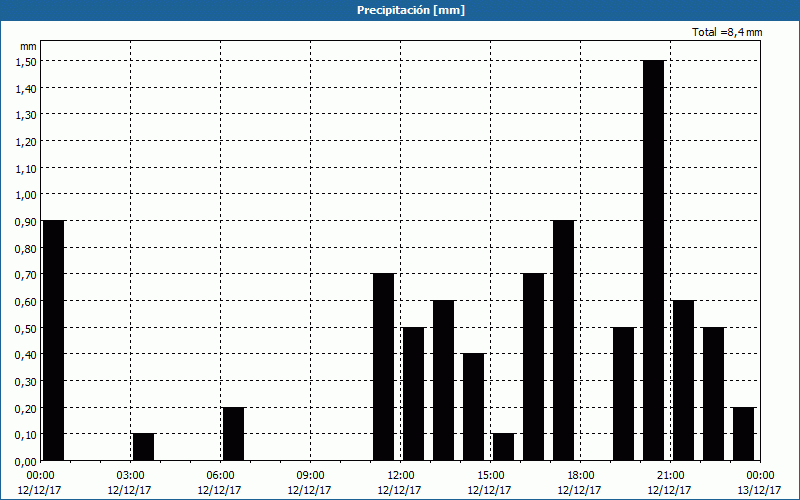Click the 0,60 y-axis value
Screen dimensions: 800x500
[x=26, y=302]
